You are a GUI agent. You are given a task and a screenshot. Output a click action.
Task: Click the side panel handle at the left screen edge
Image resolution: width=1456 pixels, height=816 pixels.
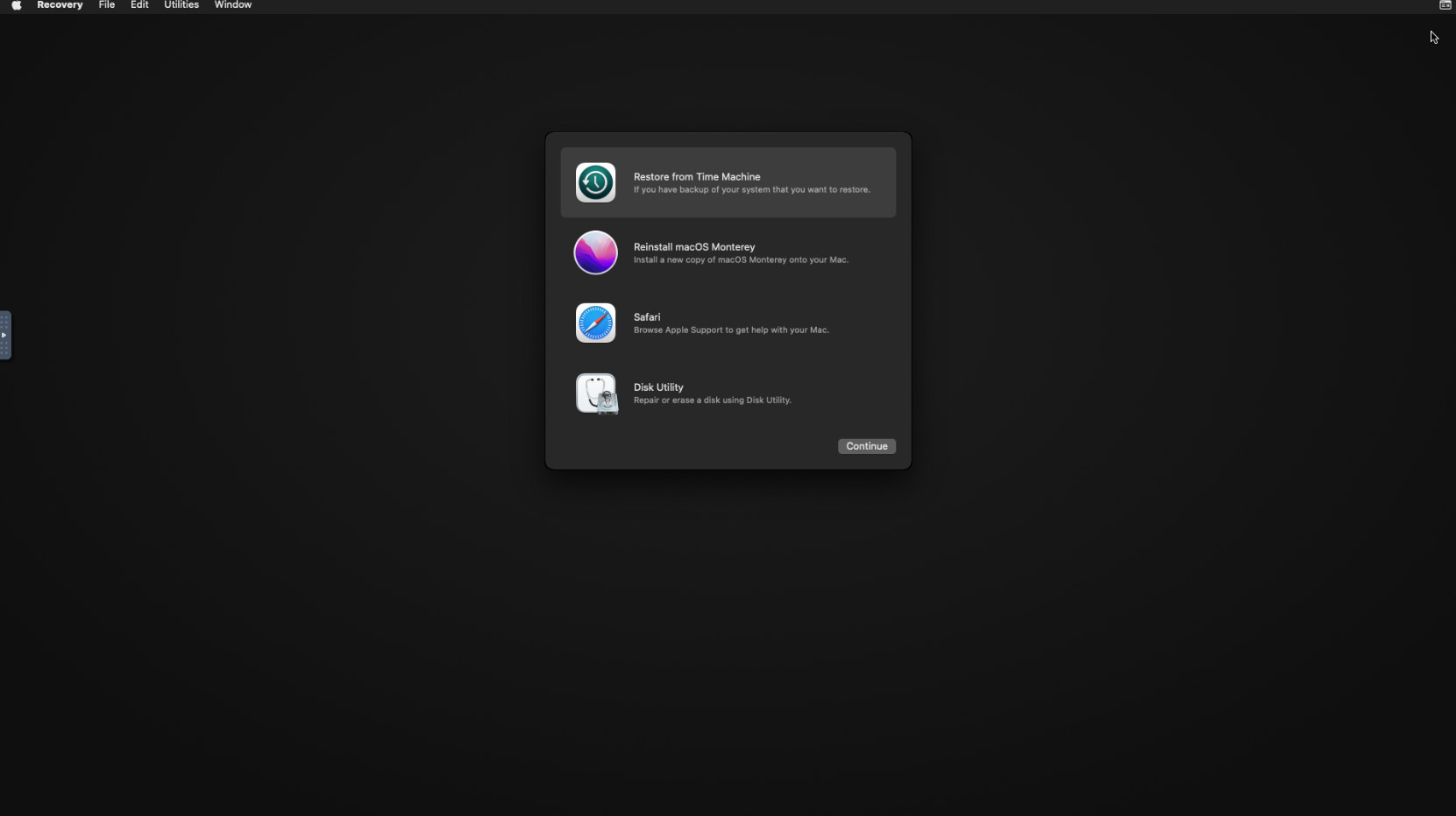point(5,335)
